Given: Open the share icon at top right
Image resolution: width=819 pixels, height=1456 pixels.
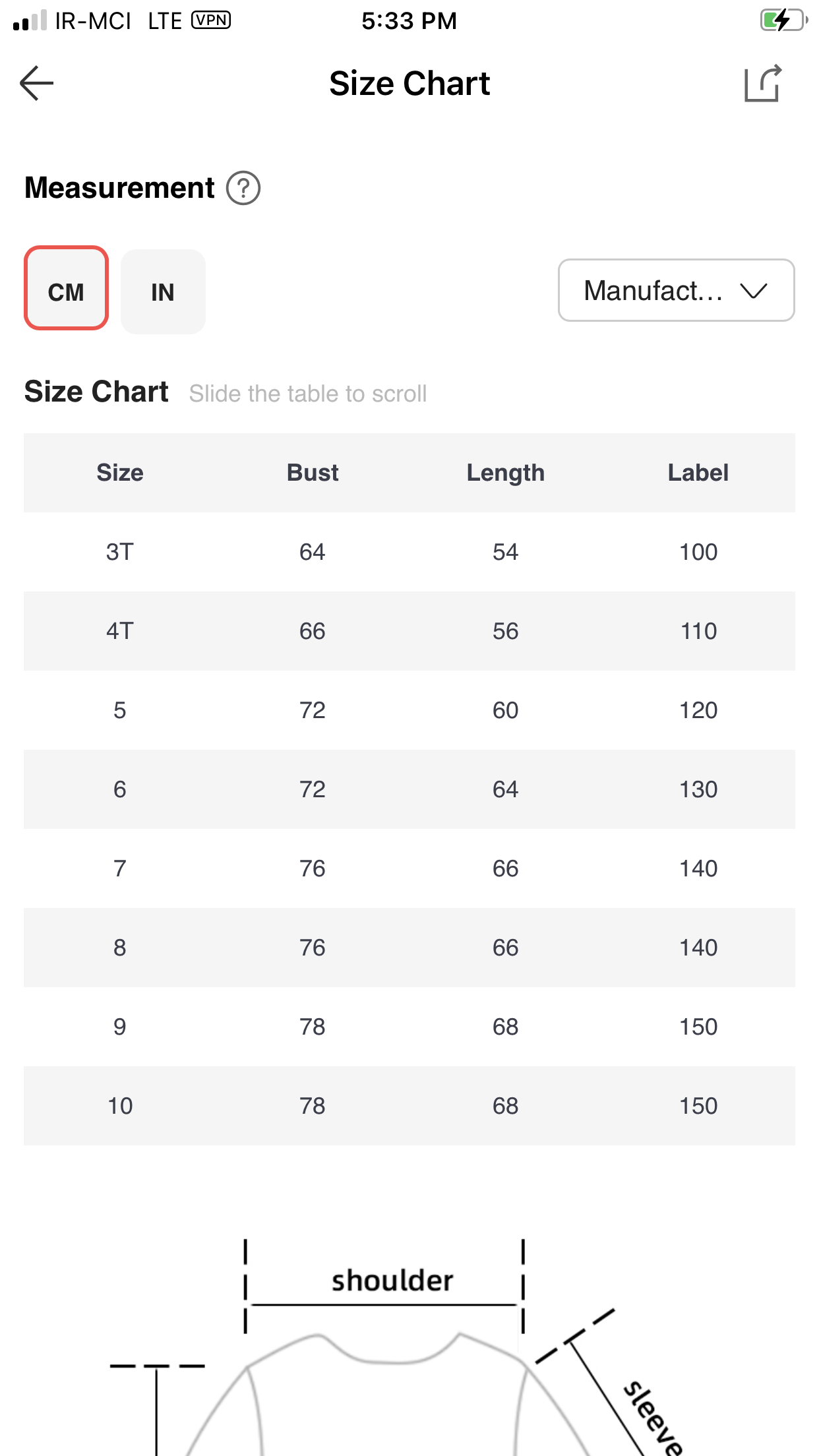Looking at the screenshot, I should click(763, 83).
